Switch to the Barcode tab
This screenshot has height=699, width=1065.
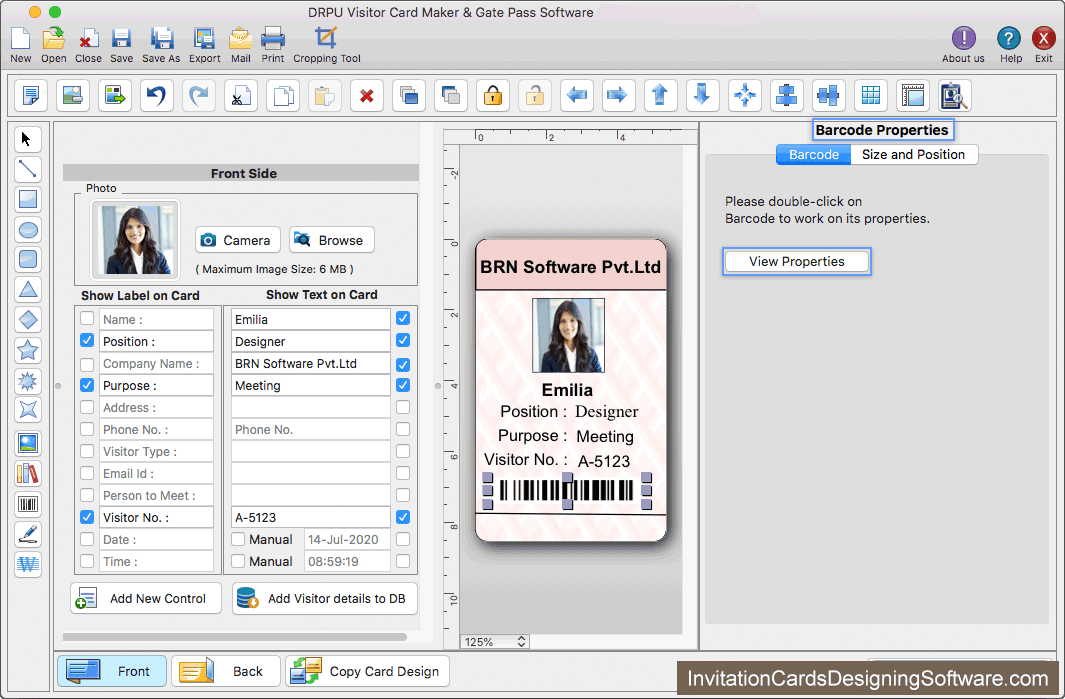pyautogui.click(x=814, y=154)
